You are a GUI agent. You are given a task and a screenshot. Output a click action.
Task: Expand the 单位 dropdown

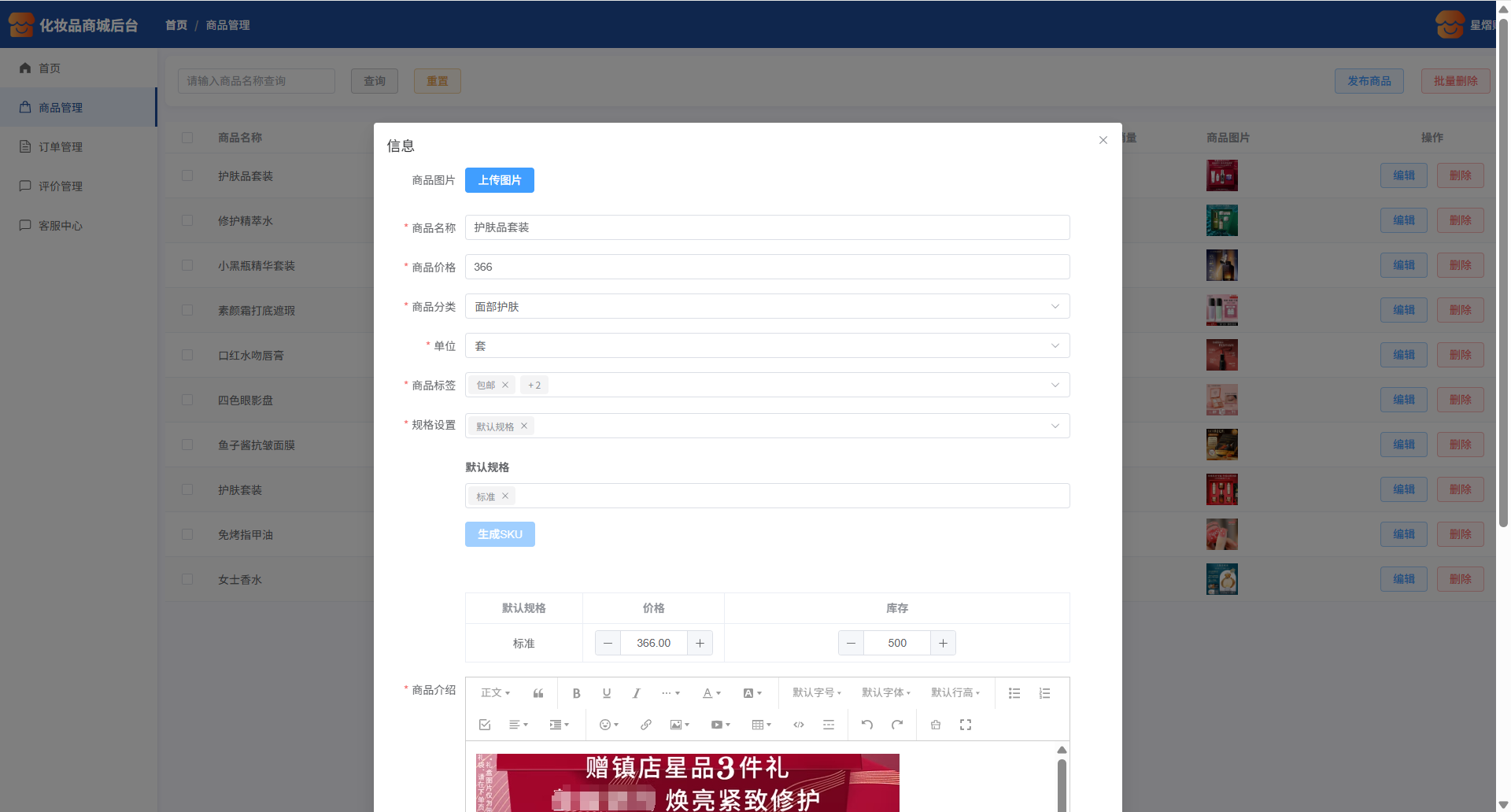[x=767, y=345]
